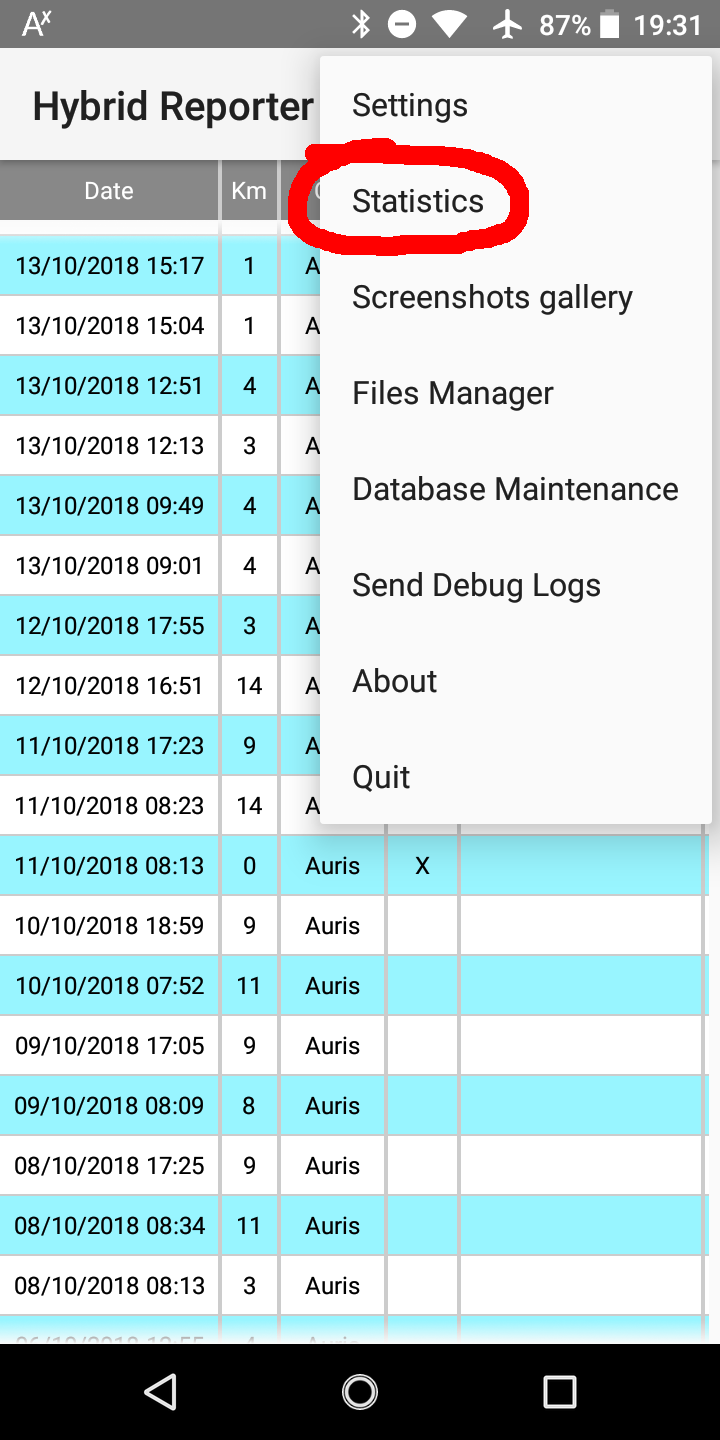
Task: Tap the Back navigation arrow icon
Action: 160,1391
